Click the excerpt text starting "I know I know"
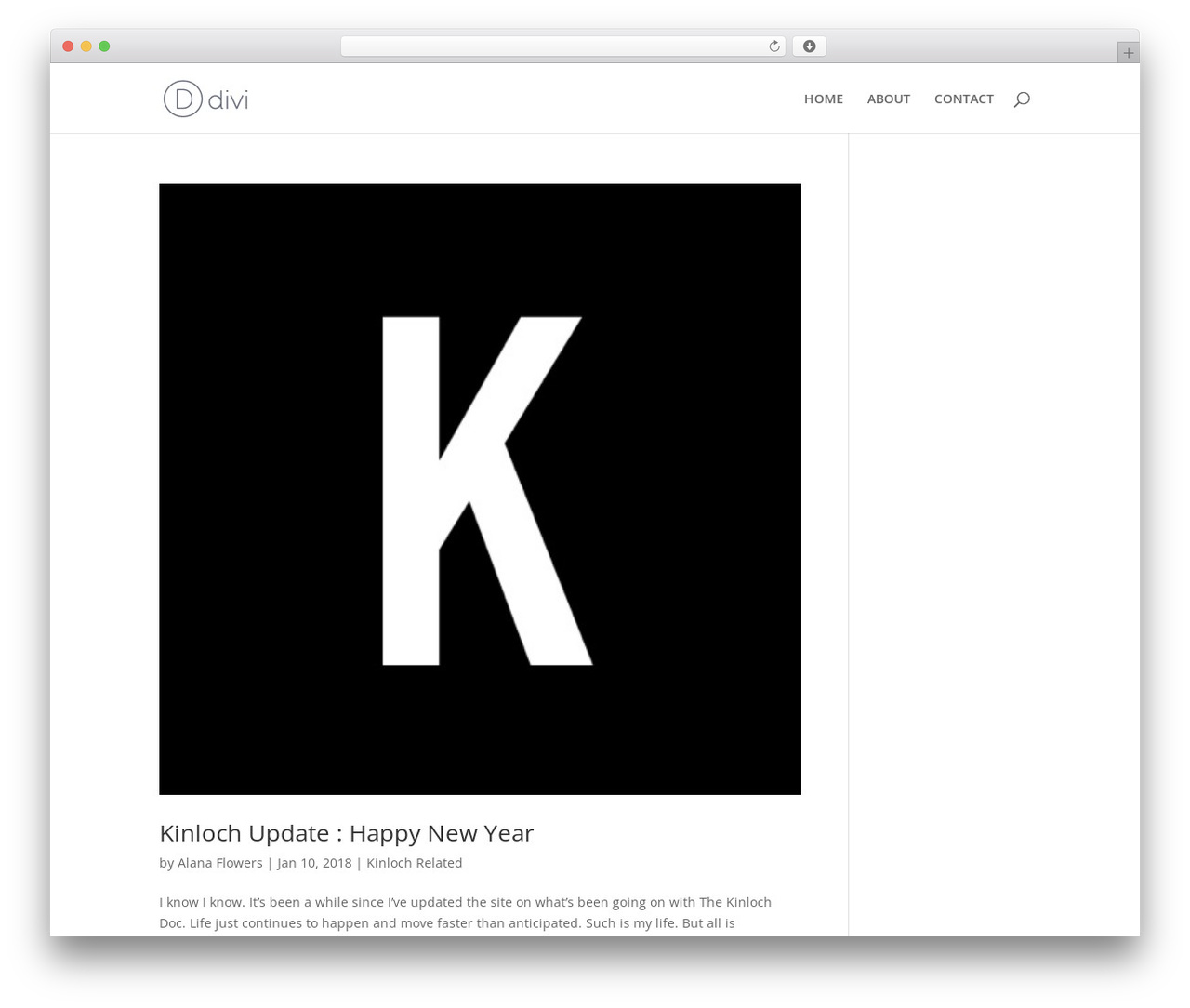The height and width of the screenshot is (1008, 1190). tap(465, 912)
